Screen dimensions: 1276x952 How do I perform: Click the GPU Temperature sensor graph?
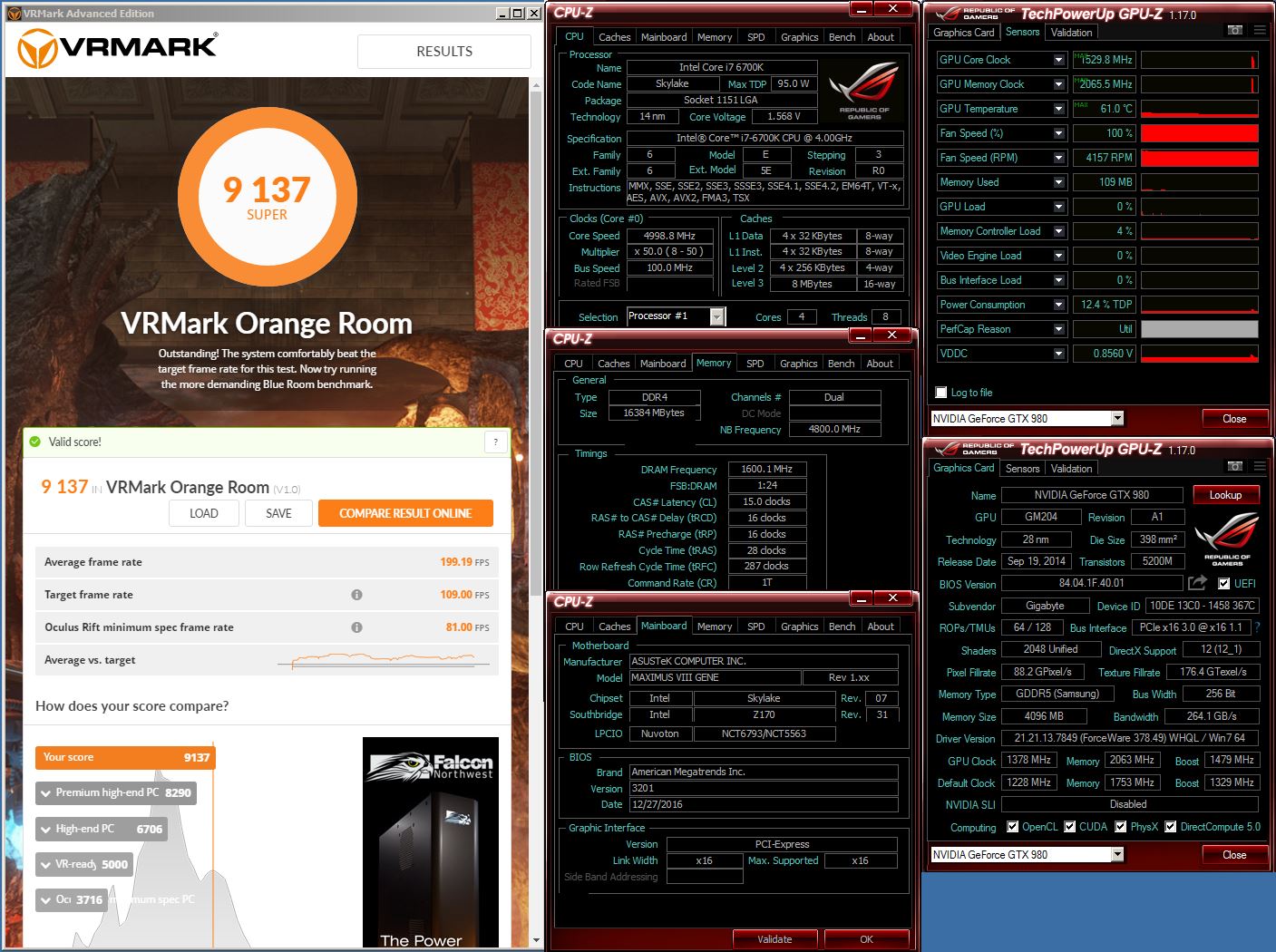point(1200,109)
